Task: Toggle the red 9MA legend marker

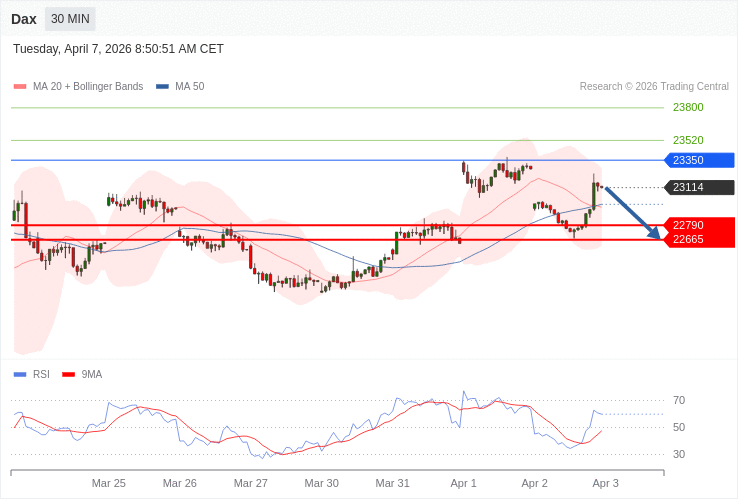Action: coord(68,375)
